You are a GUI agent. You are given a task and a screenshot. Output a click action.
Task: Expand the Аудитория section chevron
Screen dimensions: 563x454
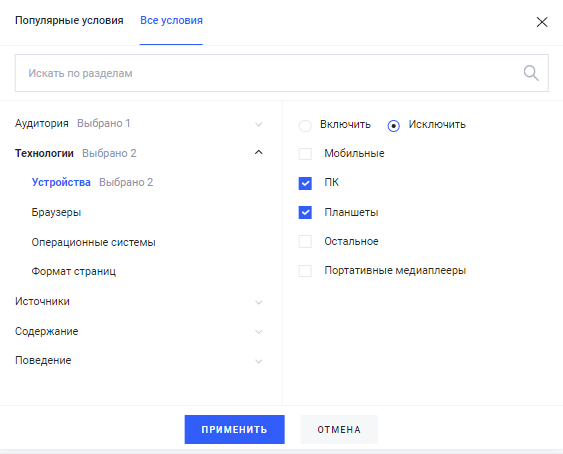[259, 125]
